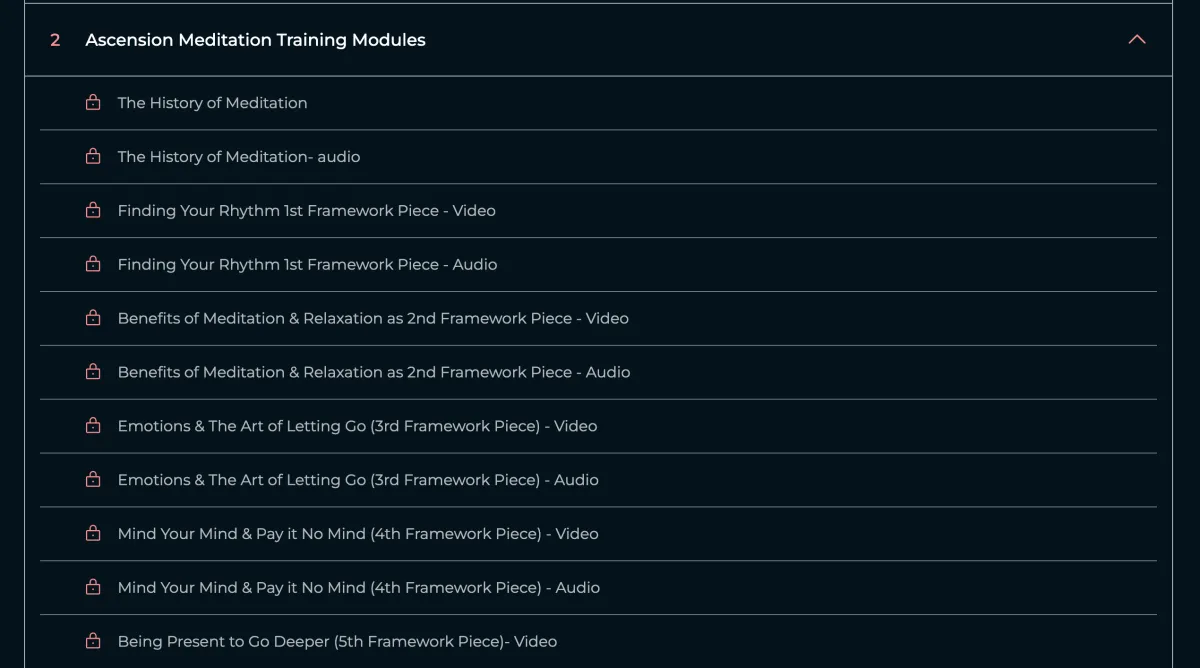Open Finding Your Rhythm 1st Framework Video
Image resolution: width=1200 pixels, height=668 pixels.
(x=306, y=211)
